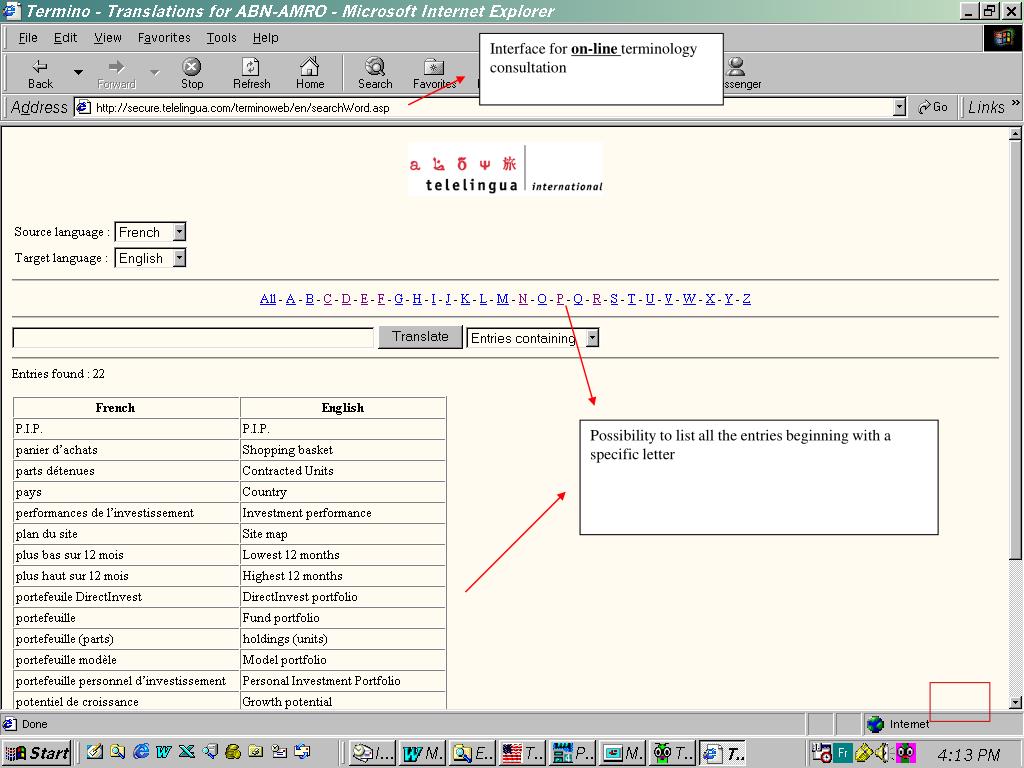
Task: Select the 'Personal Investment Portfolio' cell
Action: (343, 680)
